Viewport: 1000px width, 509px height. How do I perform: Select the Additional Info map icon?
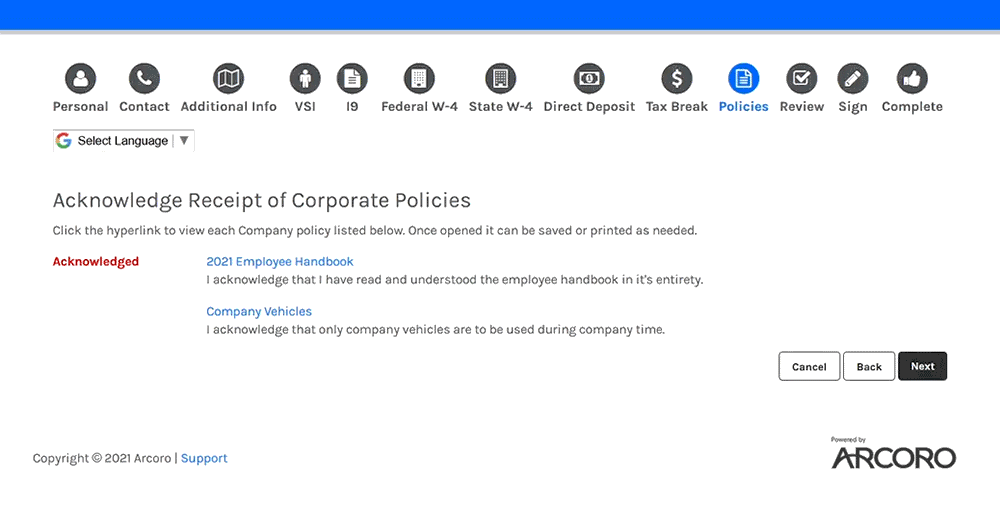[x=228, y=78]
